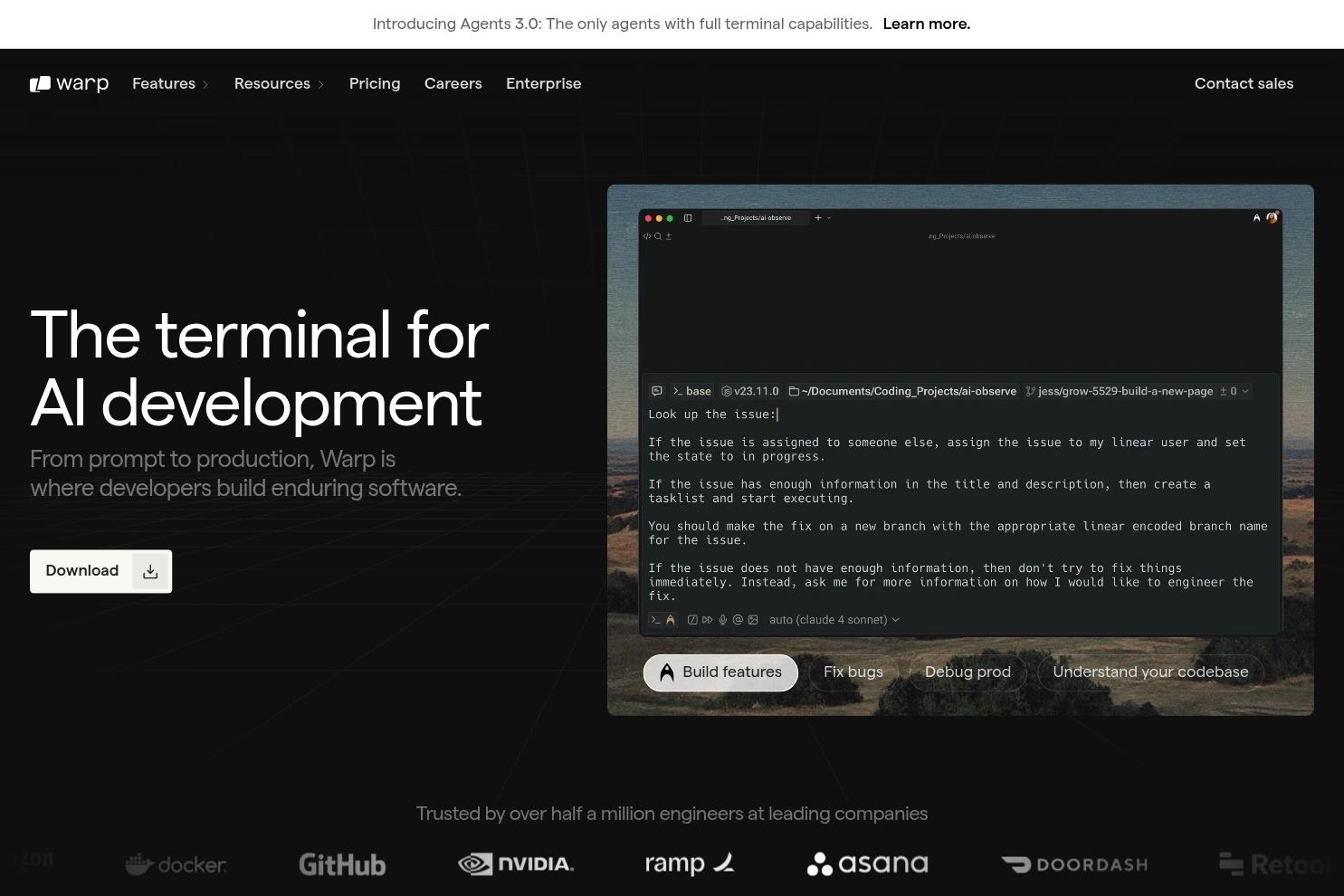This screenshot has width=1344, height=896.
Task: Click the DoorDash logo in trusted companies
Action: click(1074, 864)
